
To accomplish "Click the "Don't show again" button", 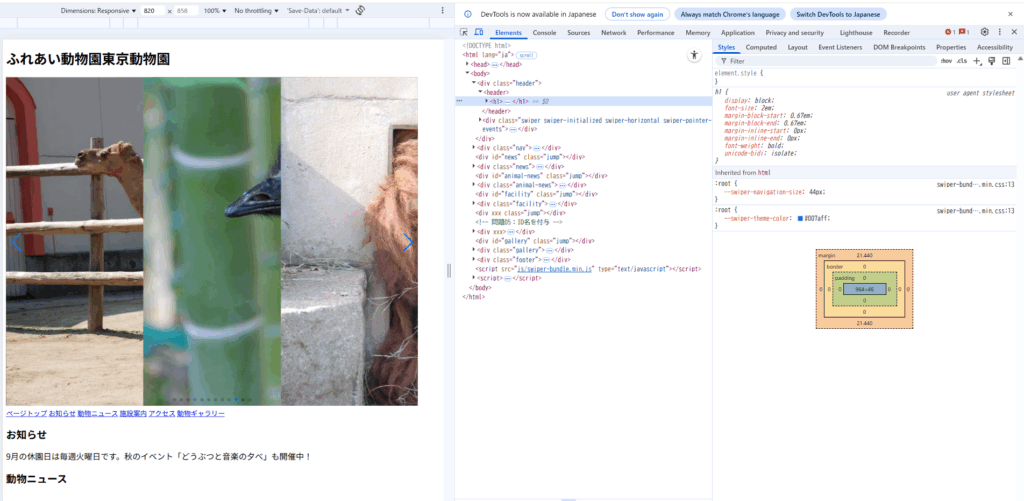I will tap(637, 14).
